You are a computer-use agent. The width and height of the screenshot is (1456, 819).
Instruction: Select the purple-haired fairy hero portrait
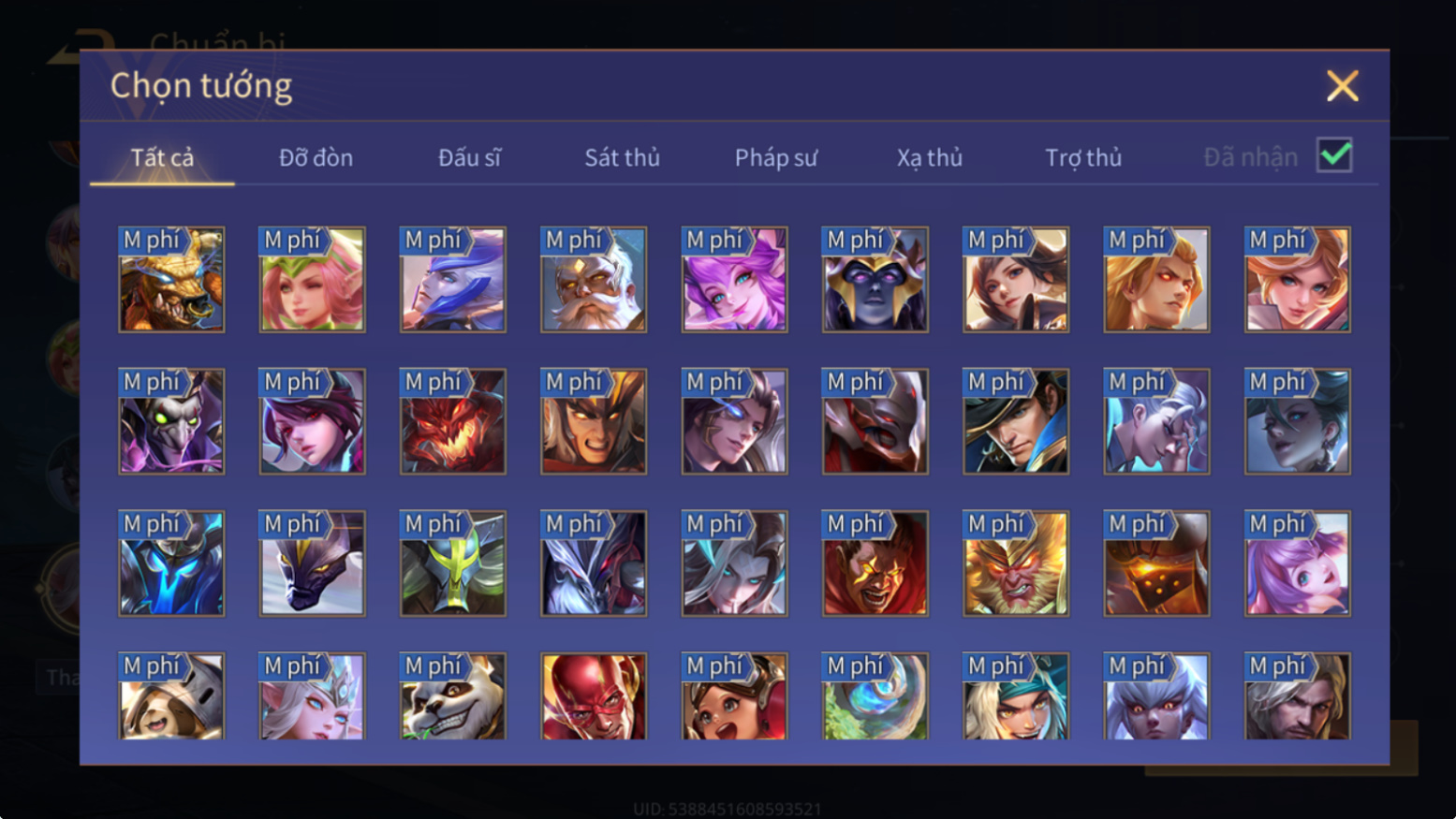coord(734,279)
